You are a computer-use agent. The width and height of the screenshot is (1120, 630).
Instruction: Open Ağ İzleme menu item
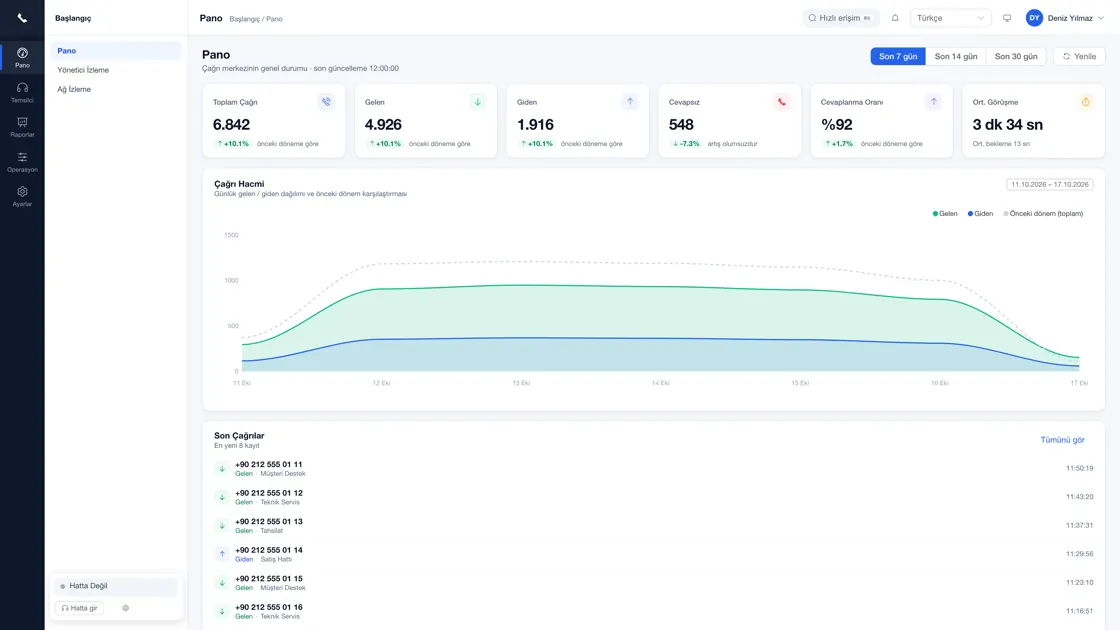tap(116, 89)
